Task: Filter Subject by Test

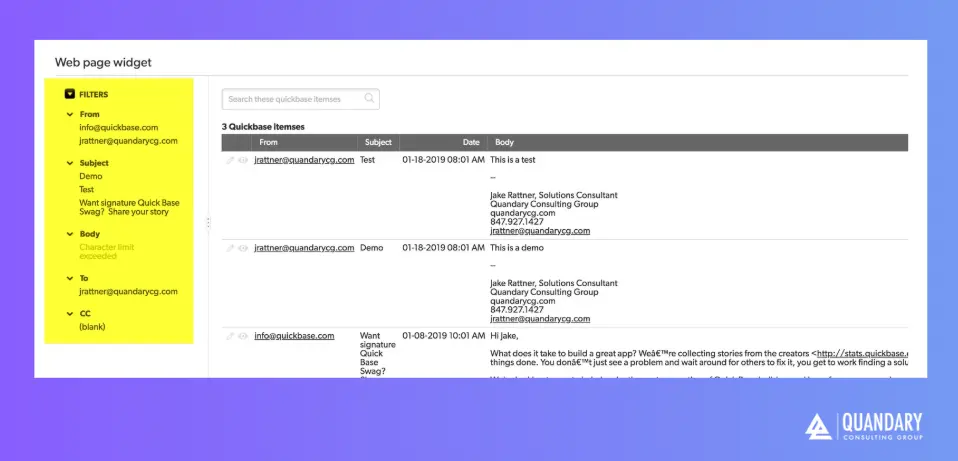Action: 87,189
